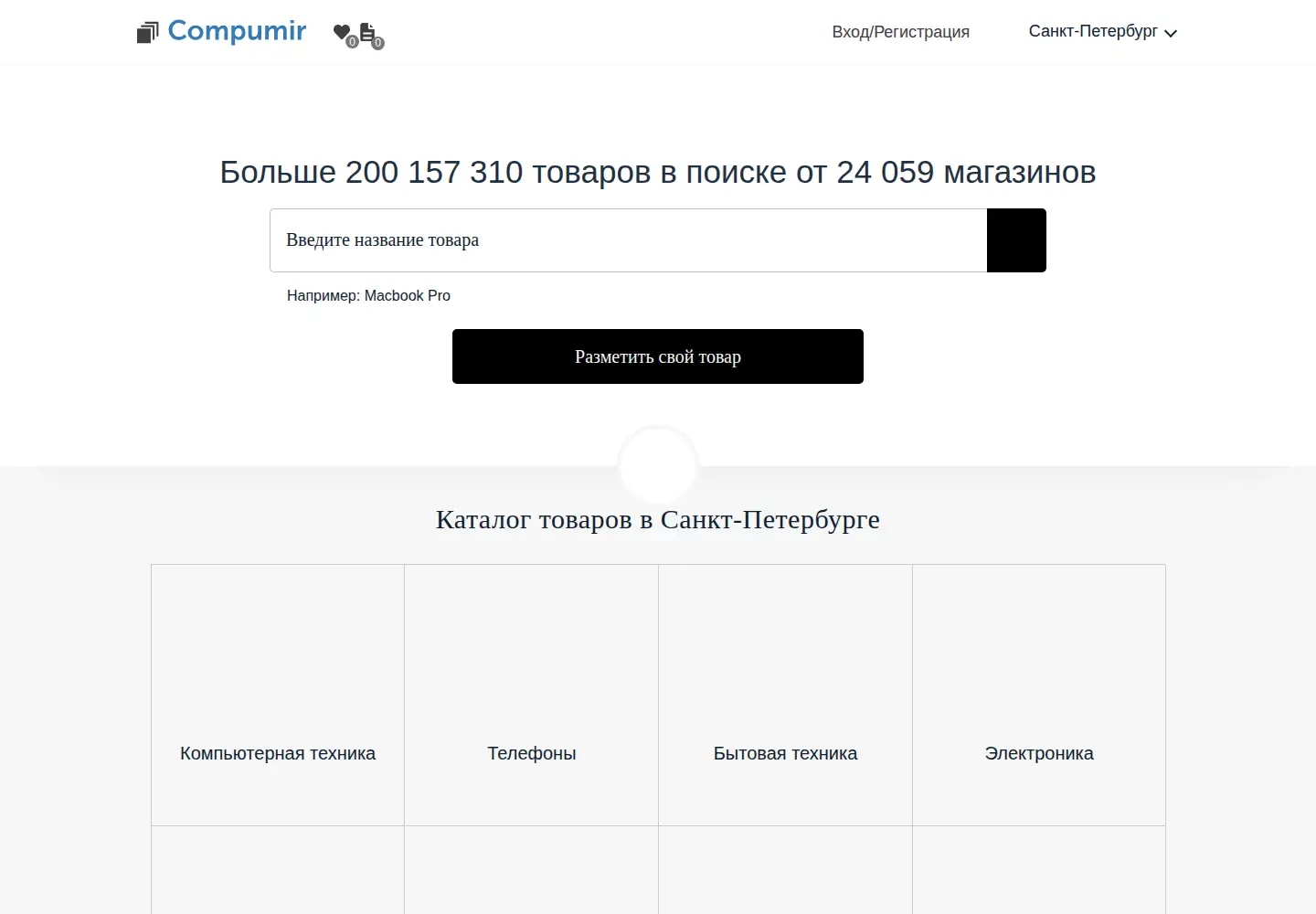Click the Compumir logo

221,31
